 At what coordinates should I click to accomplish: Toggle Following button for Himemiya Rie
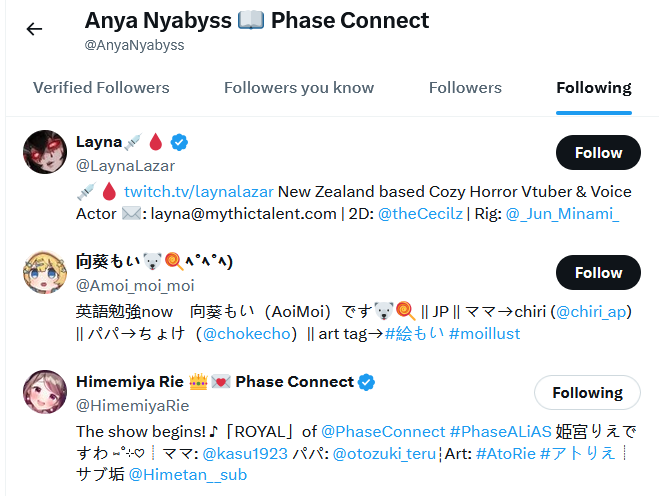click(x=588, y=393)
